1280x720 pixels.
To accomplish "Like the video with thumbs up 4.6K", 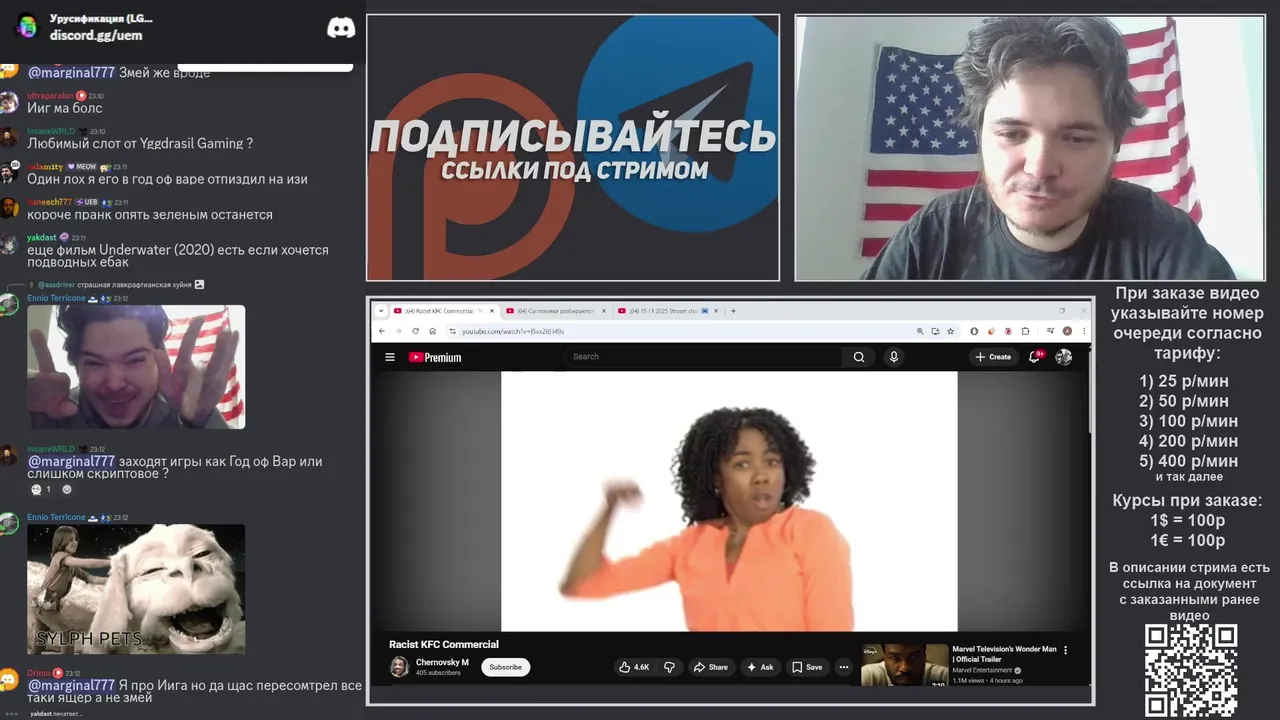I will click(634, 667).
